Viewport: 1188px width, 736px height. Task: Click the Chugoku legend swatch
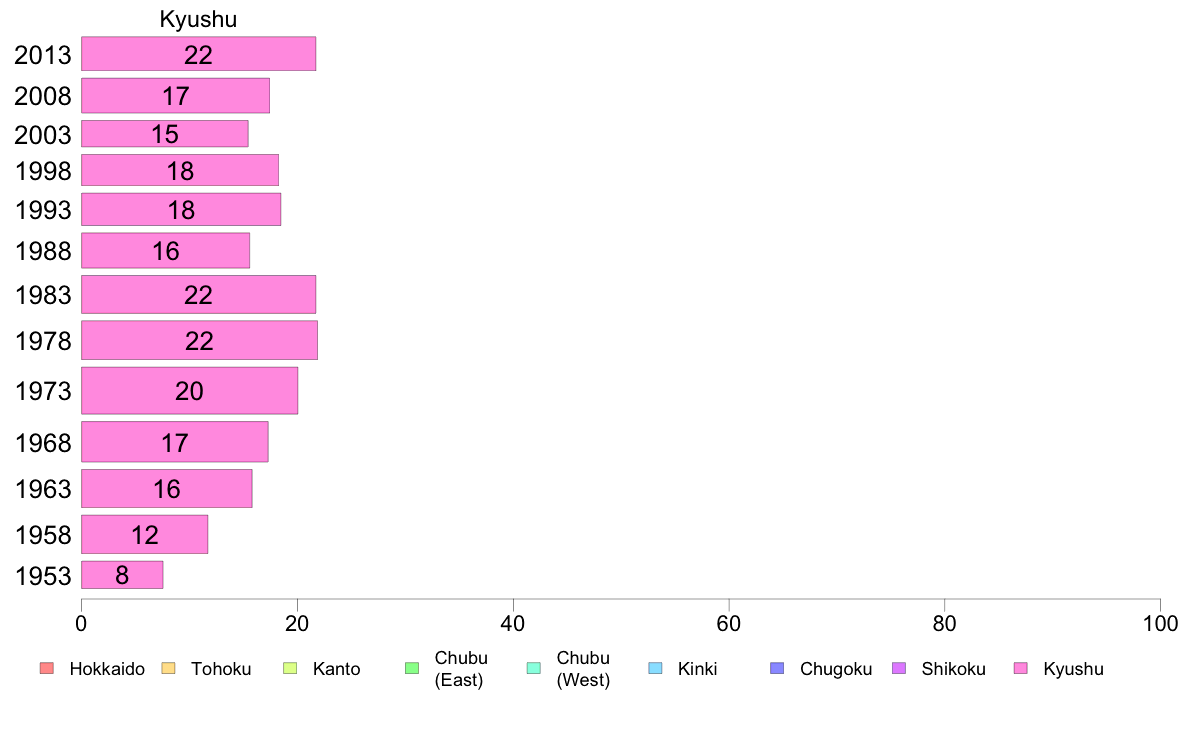(777, 669)
